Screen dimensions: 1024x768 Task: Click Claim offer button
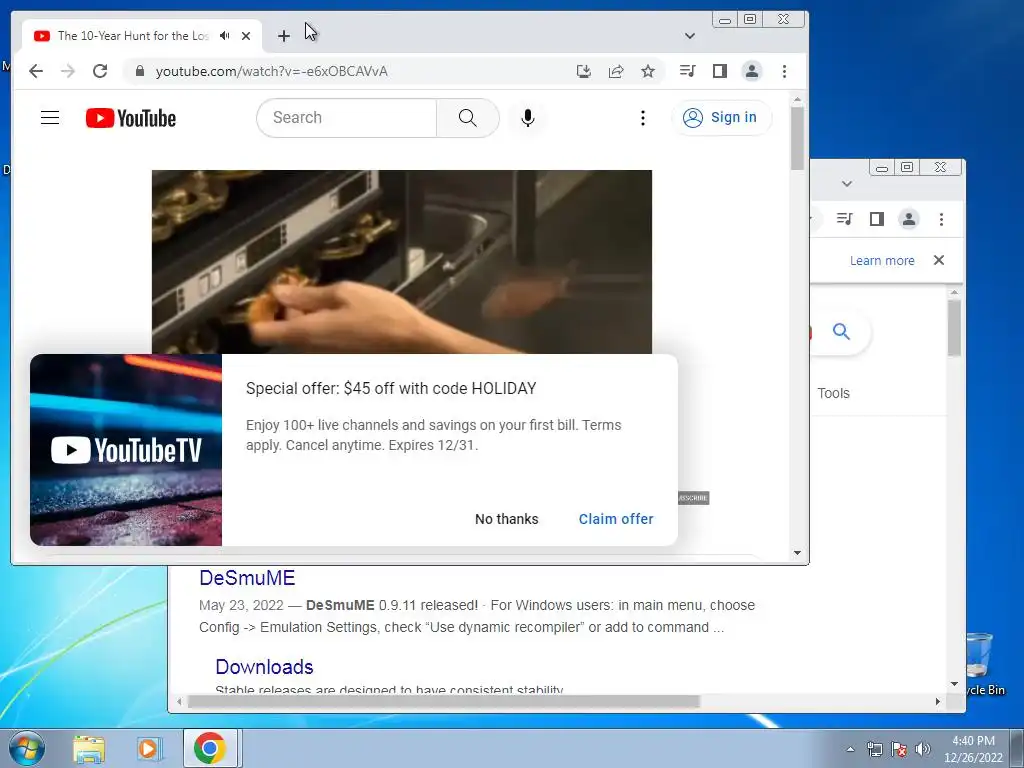616,519
